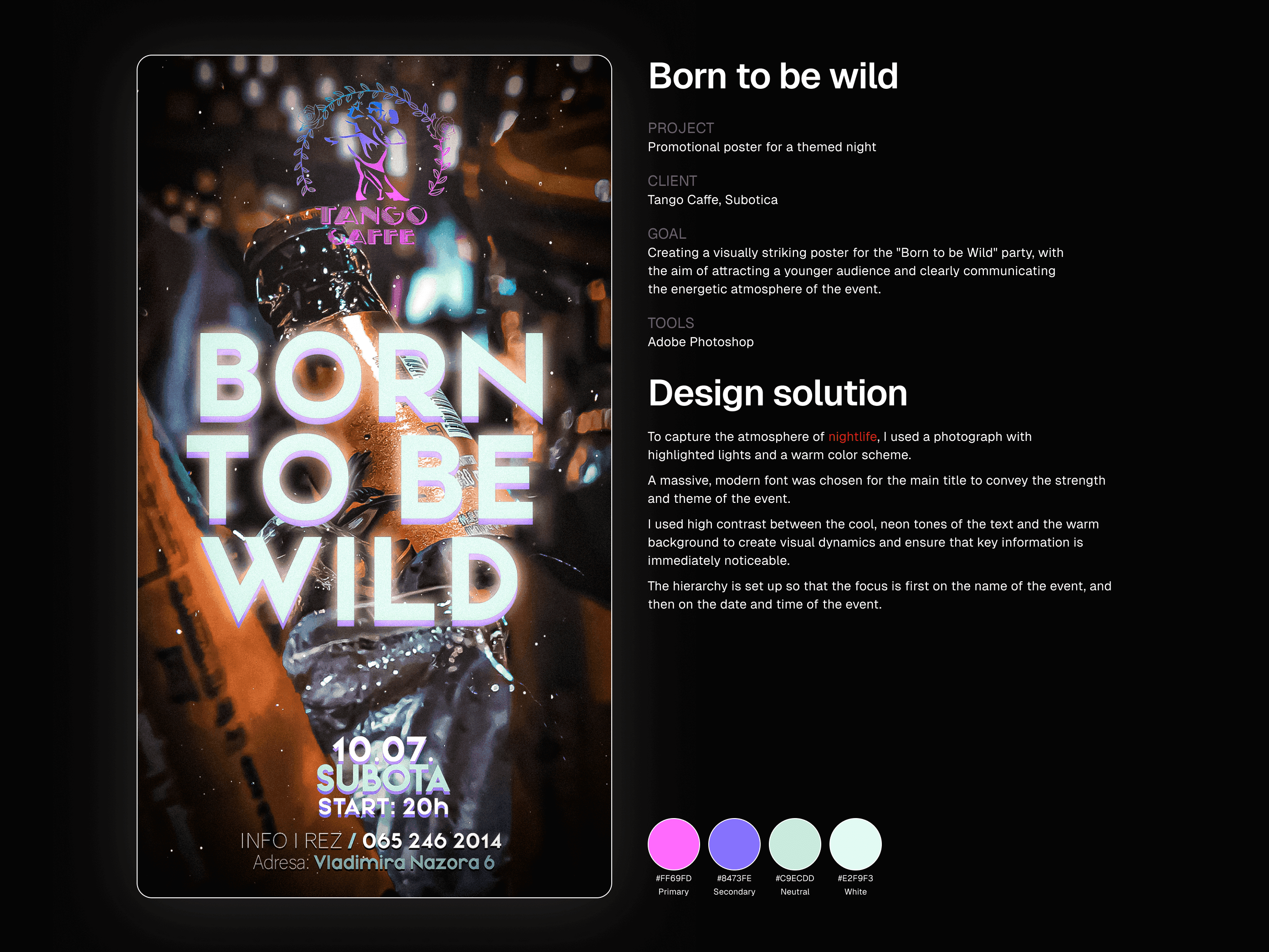This screenshot has height=952, width=1269.
Task: Click the #FF69FD hex code label
Action: click(674, 878)
